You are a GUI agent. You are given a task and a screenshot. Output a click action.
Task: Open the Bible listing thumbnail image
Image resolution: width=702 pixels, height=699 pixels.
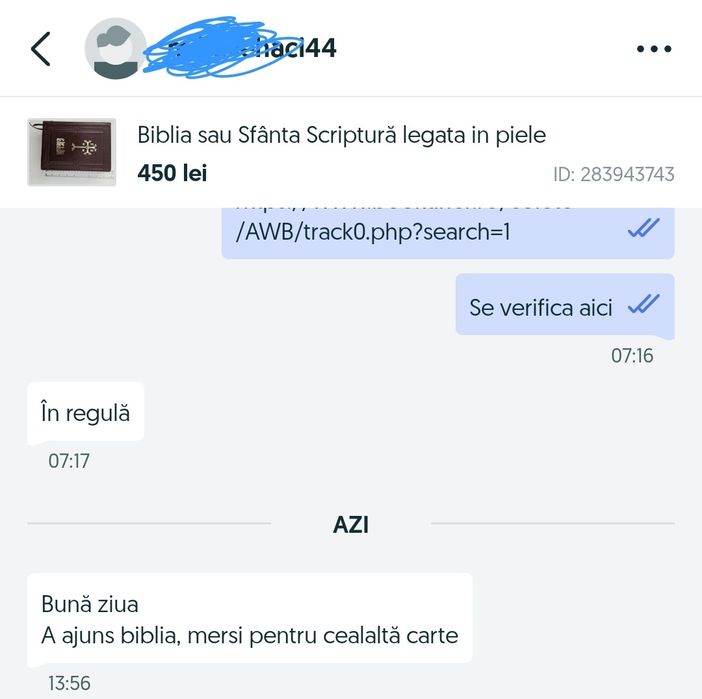[72, 152]
